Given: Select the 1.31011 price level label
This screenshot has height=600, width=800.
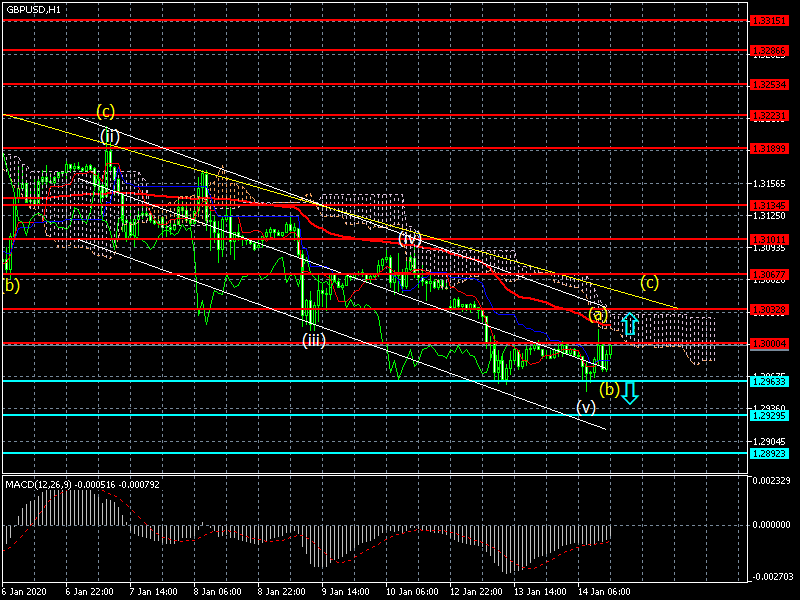Looking at the screenshot, I should click(x=769, y=239).
